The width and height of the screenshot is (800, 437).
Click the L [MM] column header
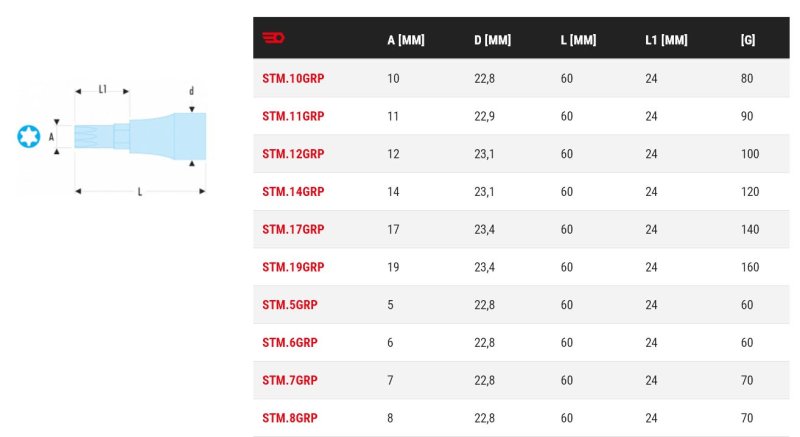[578, 40]
